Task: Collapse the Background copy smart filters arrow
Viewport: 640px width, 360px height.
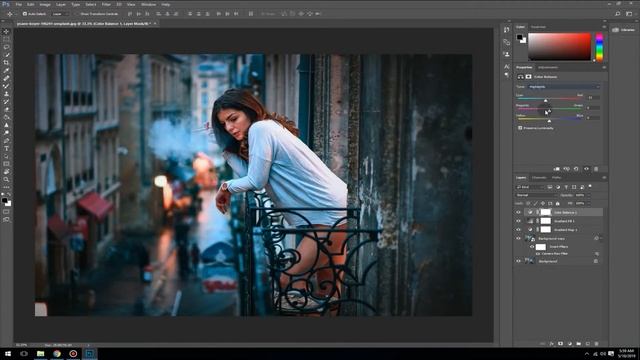Action: (600, 238)
